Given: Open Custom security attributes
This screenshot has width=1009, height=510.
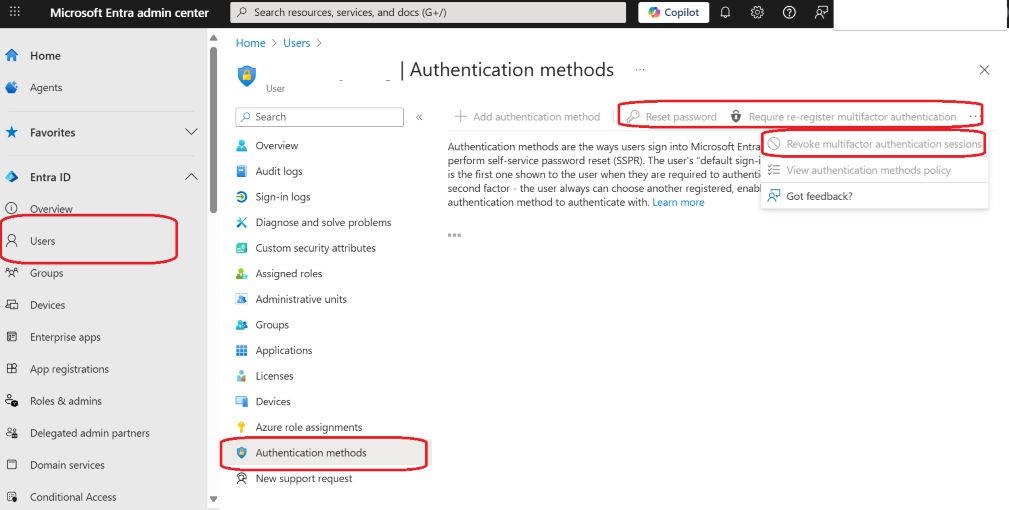Looking at the screenshot, I should [x=315, y=248].
